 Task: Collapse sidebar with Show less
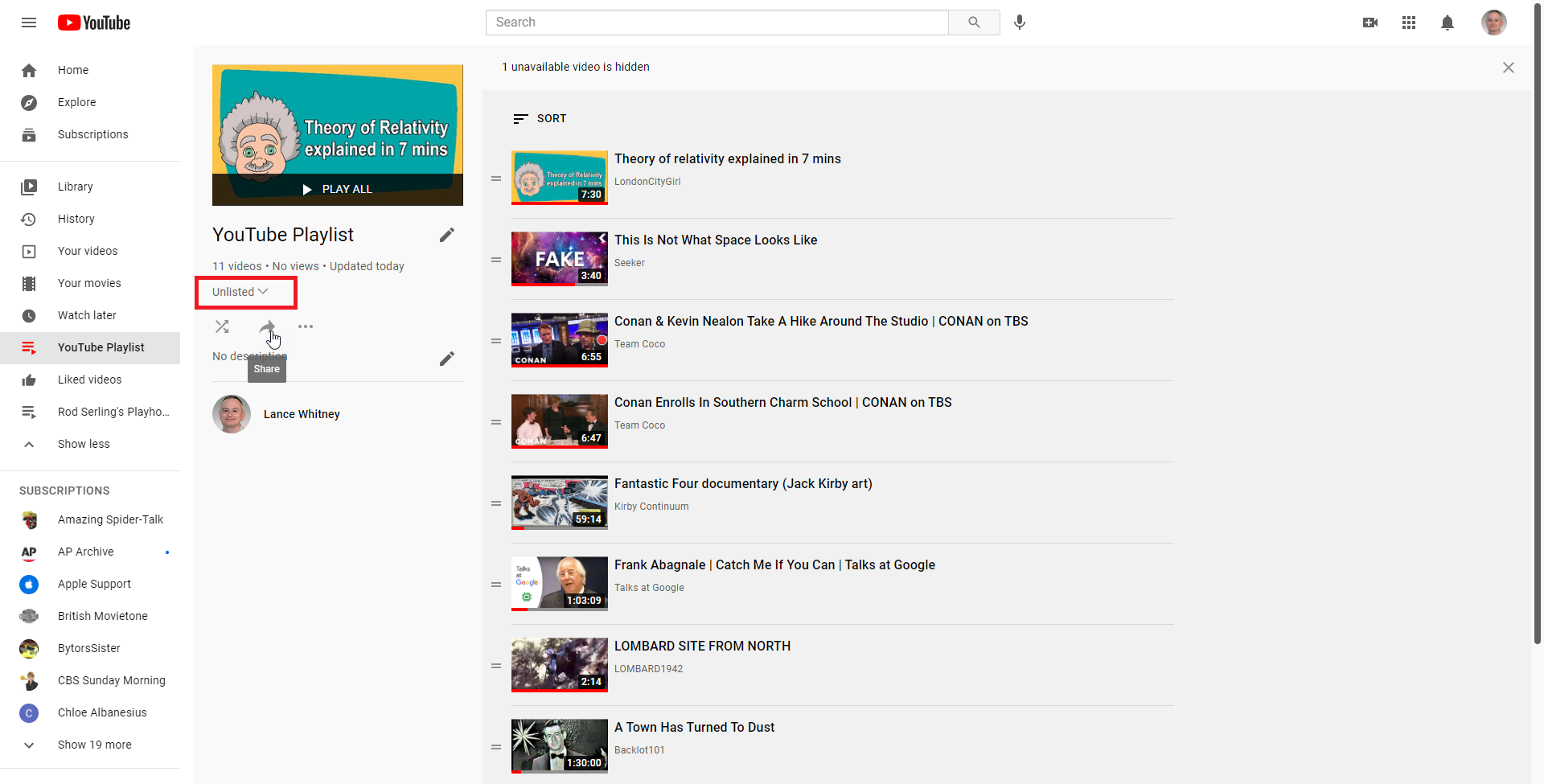(x=90, y=444)
